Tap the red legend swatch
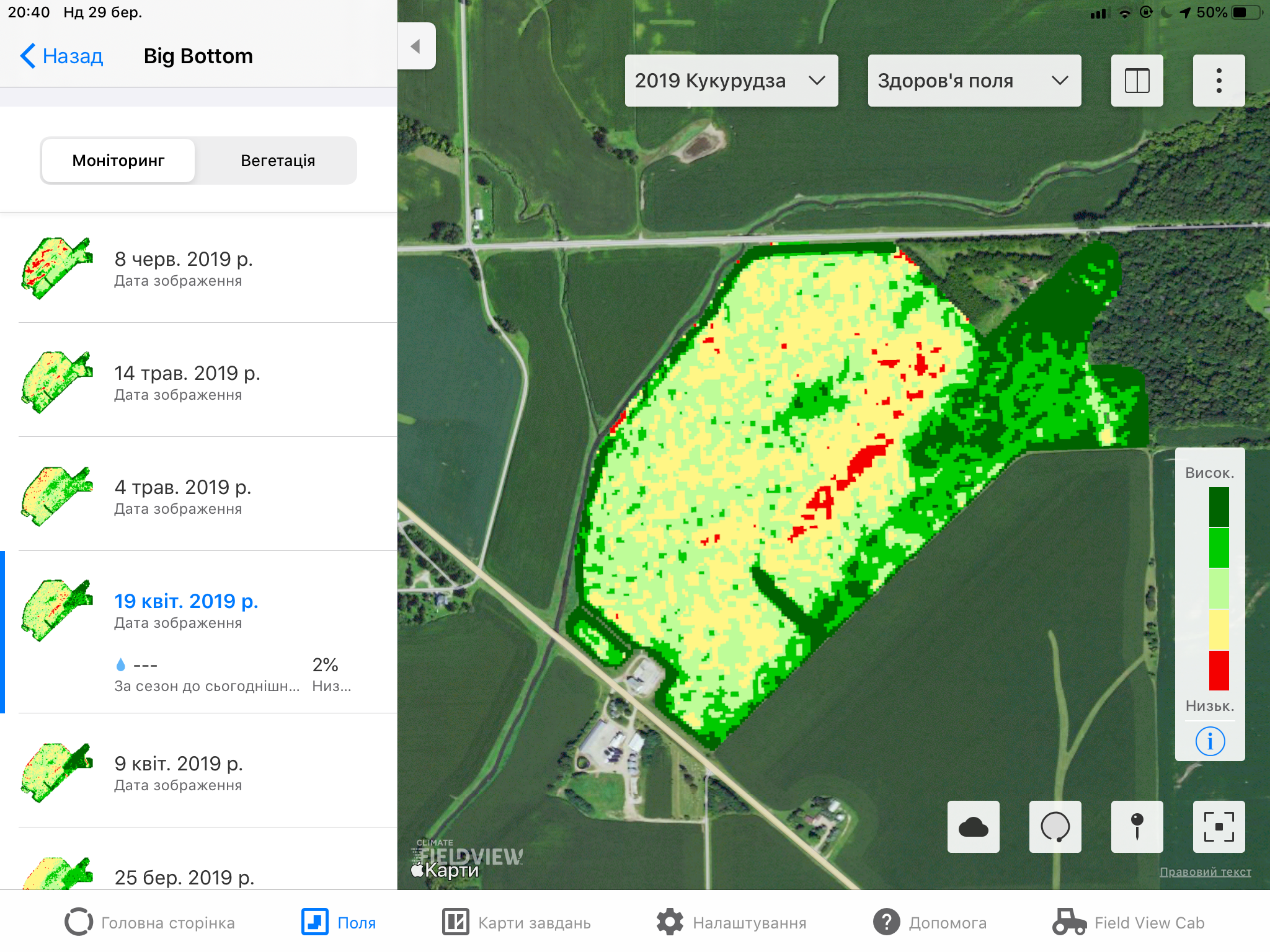1270x952 pixels. point(1219,670)
